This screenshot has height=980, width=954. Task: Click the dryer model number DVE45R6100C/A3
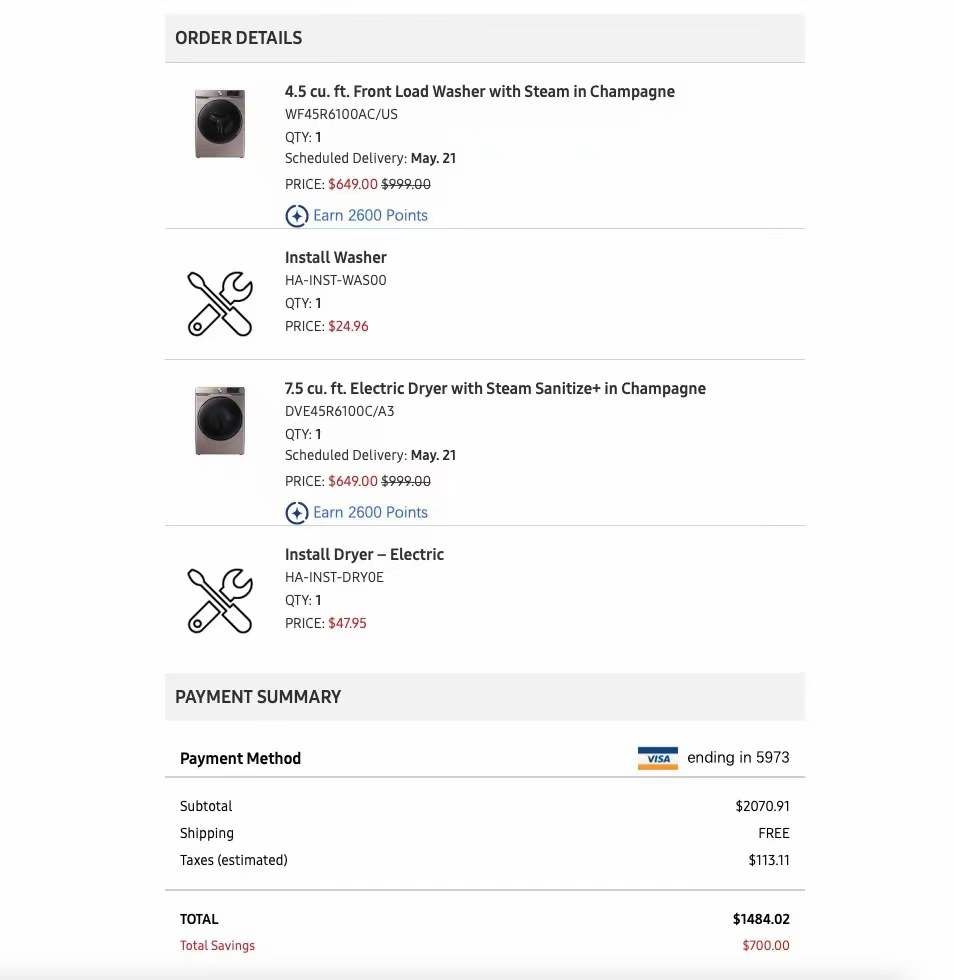[339, 411]
